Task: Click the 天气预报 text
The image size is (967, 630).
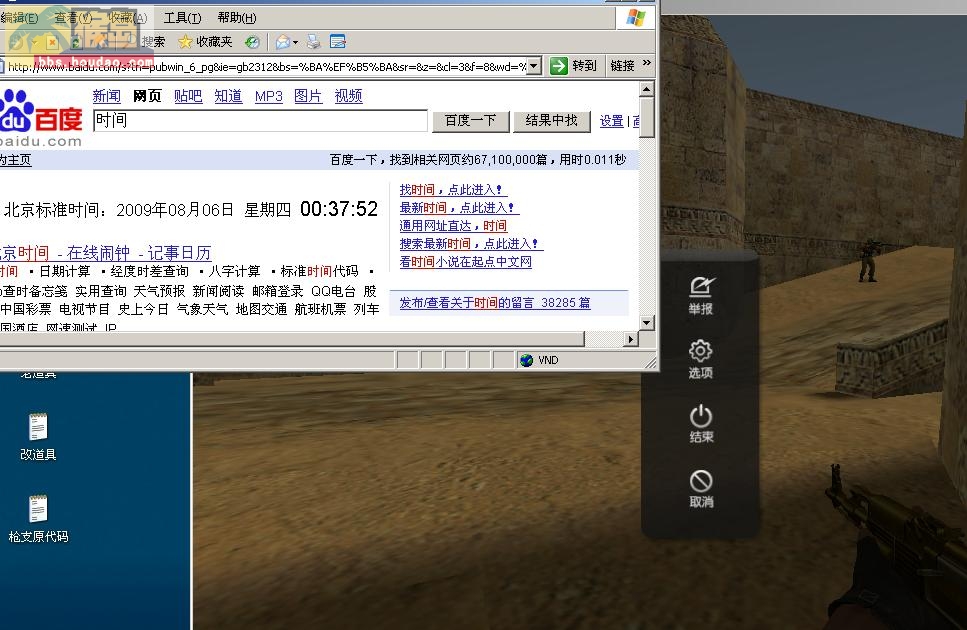Action: (159, 291)
